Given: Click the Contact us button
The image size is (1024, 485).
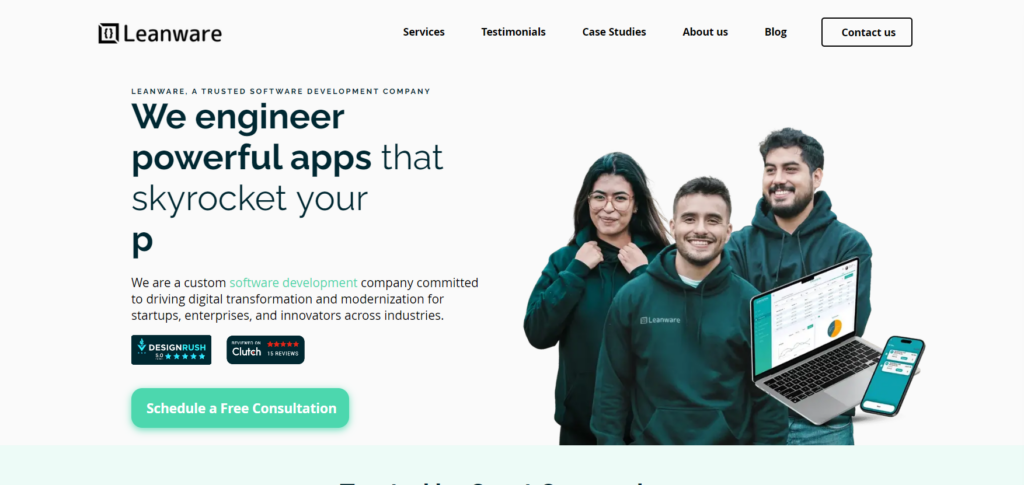Looking at the screenshot, I should click(867, 32).
